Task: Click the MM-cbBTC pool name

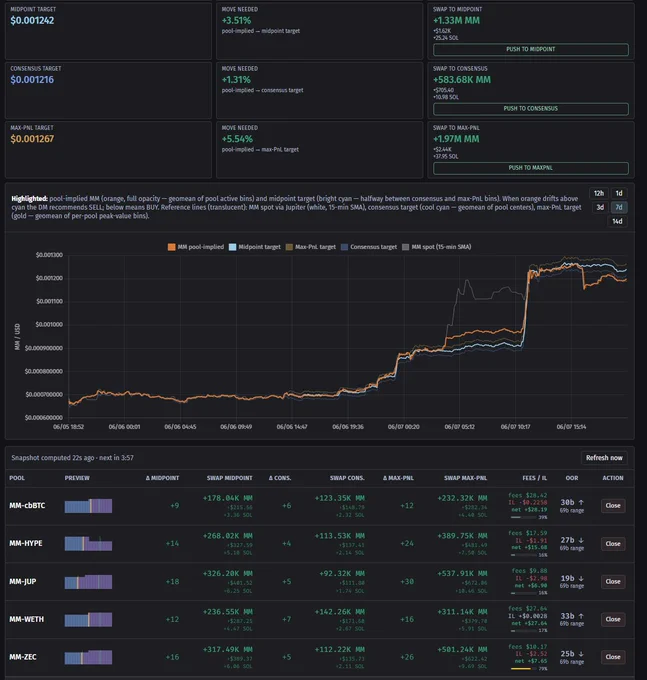Action: tap(27, 506)
